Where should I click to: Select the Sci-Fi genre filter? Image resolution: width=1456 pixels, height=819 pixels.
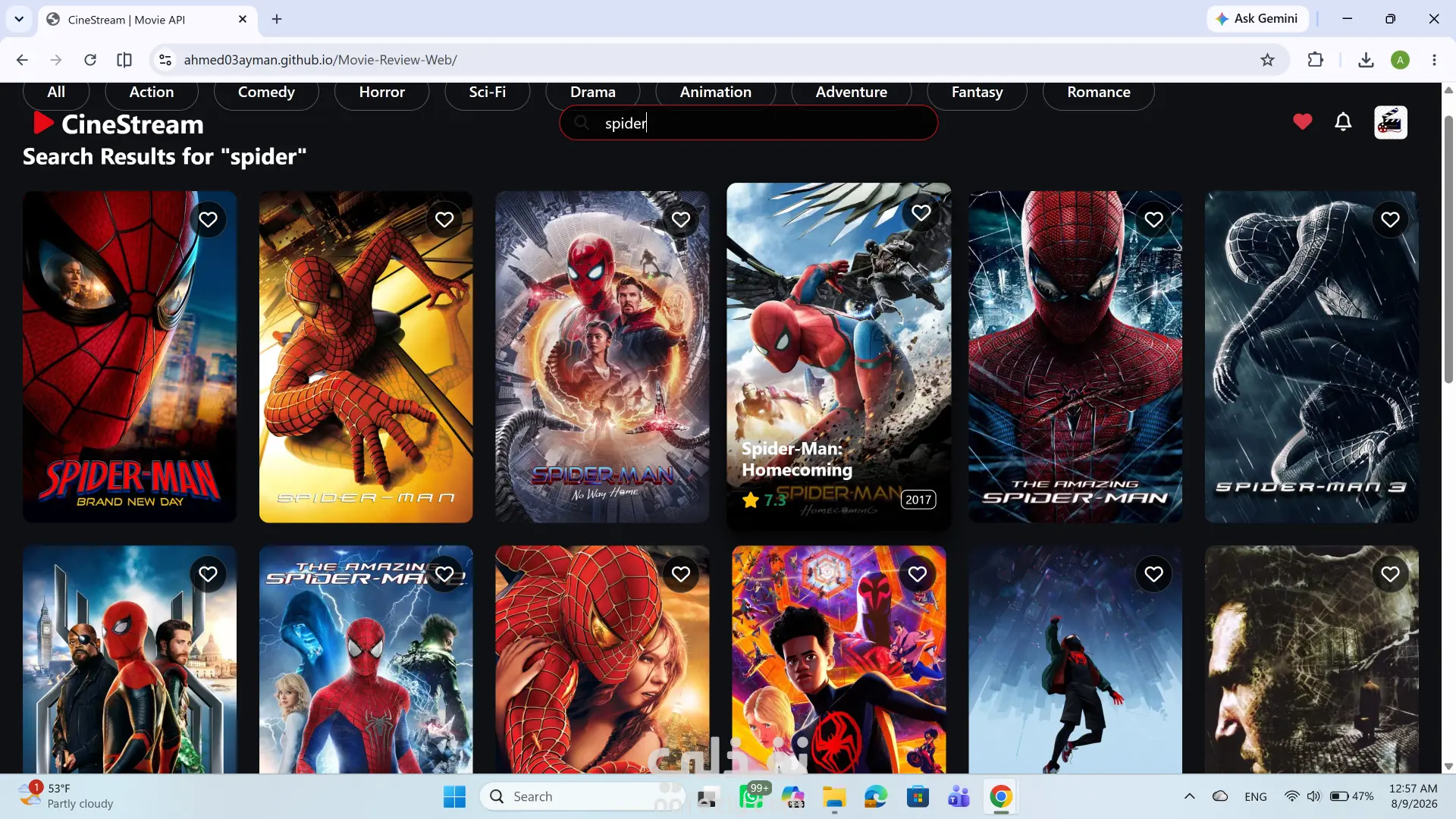pos(488,93)
